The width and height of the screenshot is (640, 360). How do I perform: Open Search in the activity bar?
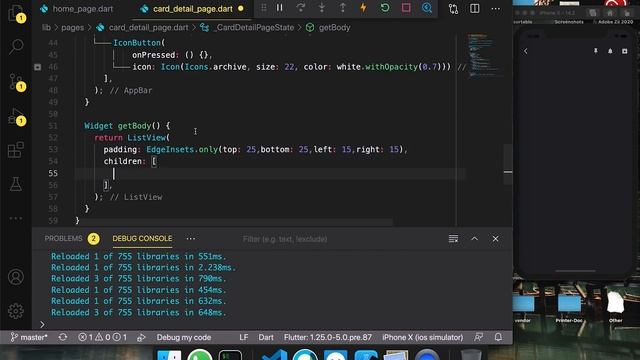[x=16, y=46]
